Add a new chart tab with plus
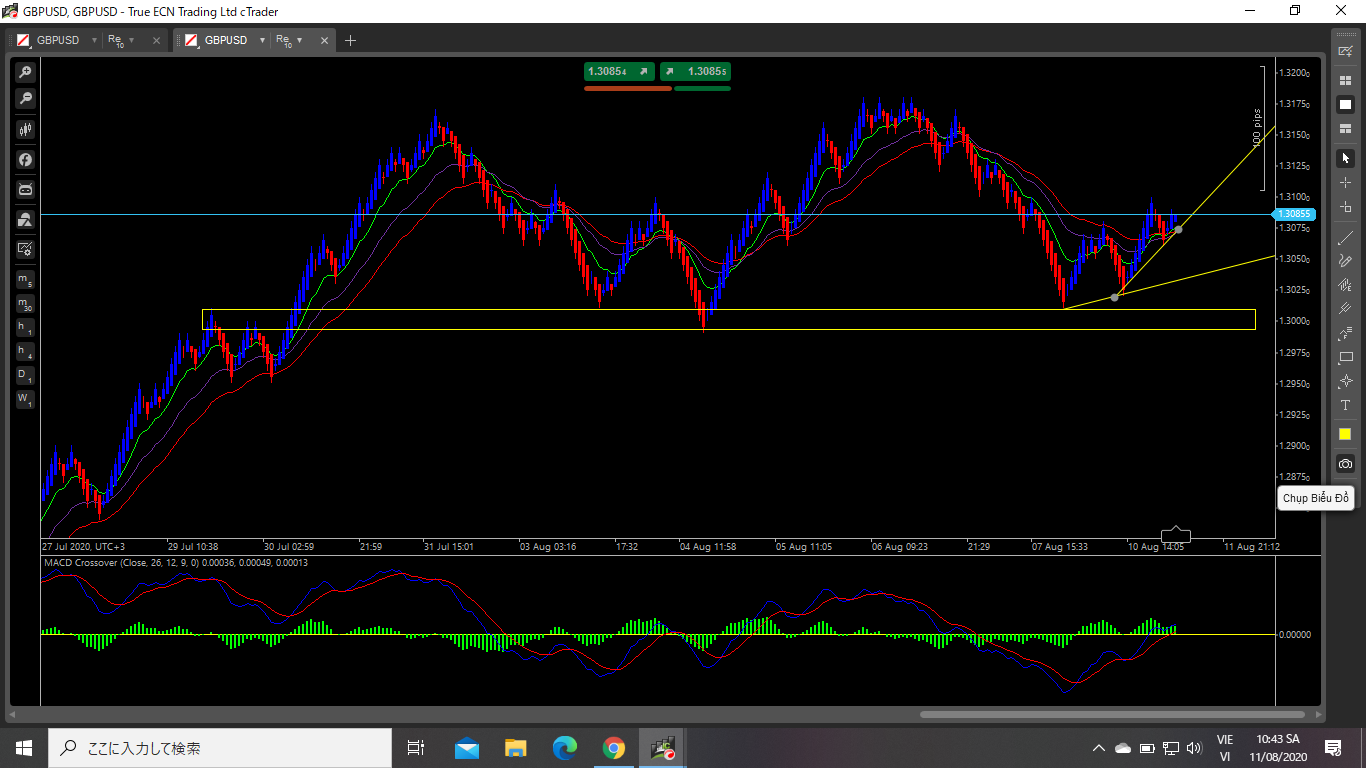Viewport: 1366px width, 768px height. (350, 41)
